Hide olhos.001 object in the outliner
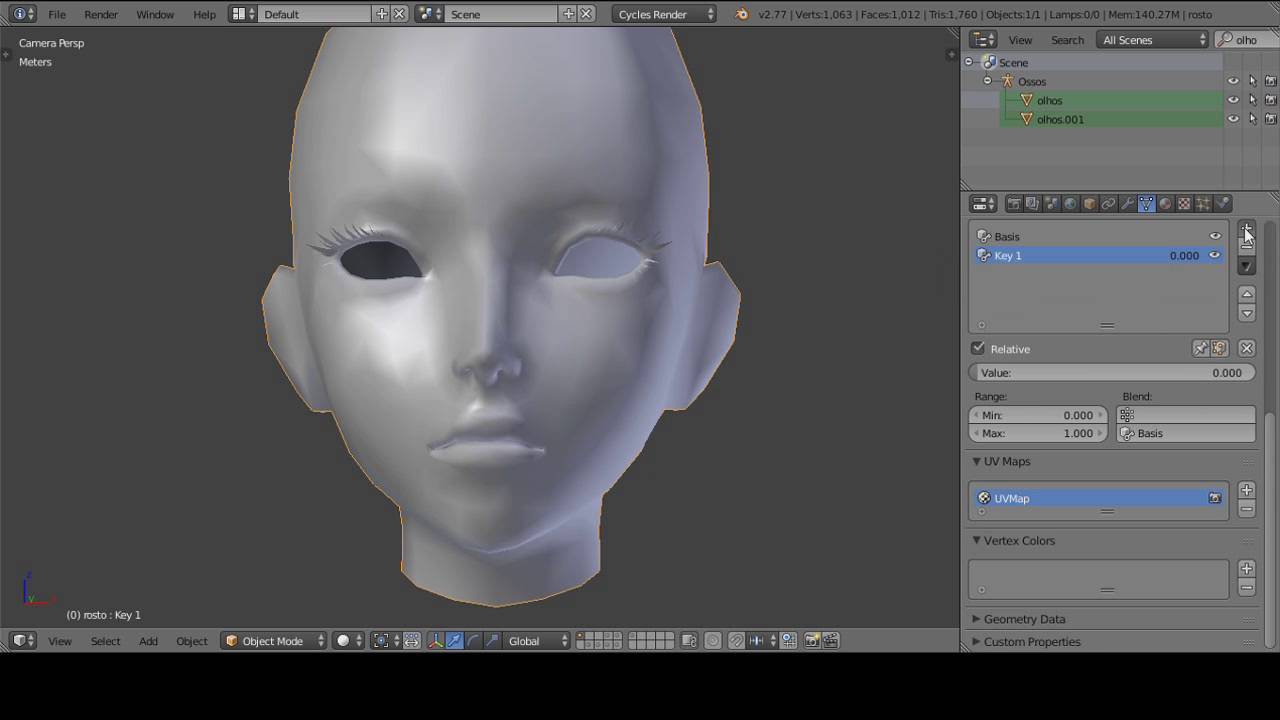Viewport: 1280px width, 720px height. click(1233, 119)
